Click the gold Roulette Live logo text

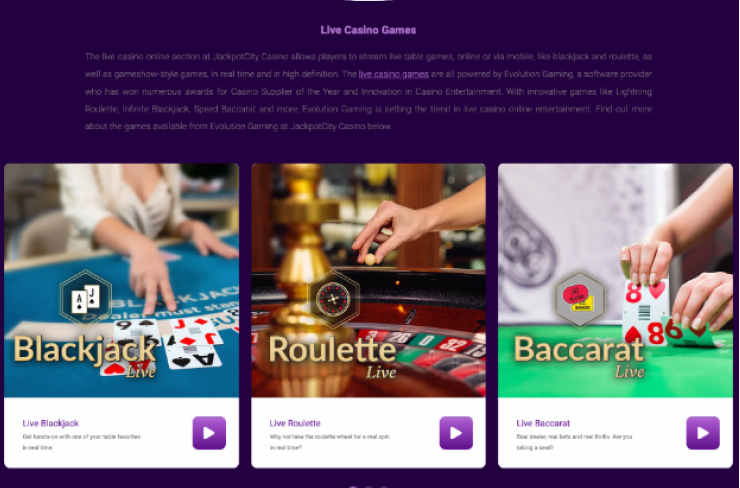point(332,355)
